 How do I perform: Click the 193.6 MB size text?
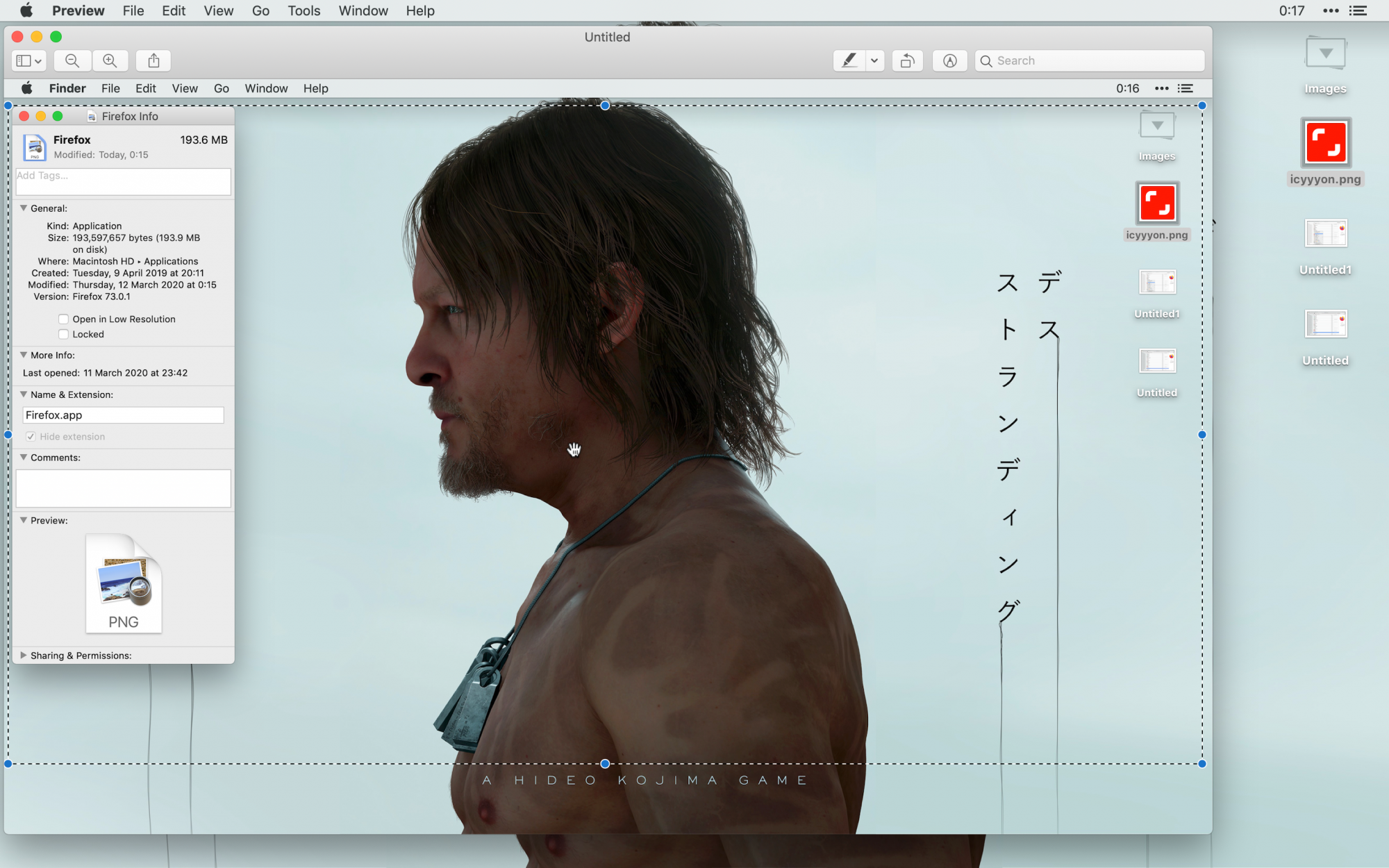coord(203,140)
